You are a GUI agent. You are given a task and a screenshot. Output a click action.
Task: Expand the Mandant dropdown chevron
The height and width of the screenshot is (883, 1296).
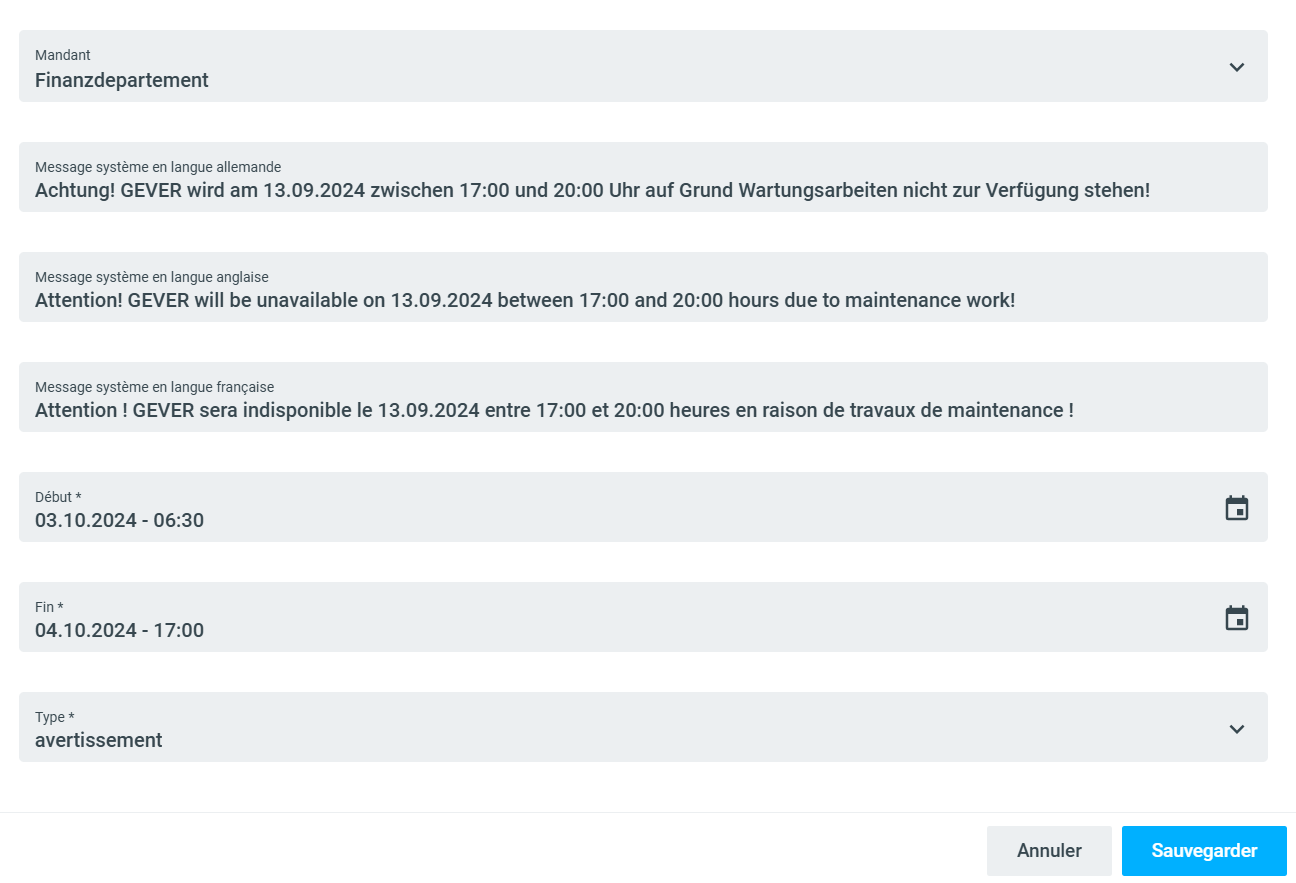click(x=1237, y=67)
